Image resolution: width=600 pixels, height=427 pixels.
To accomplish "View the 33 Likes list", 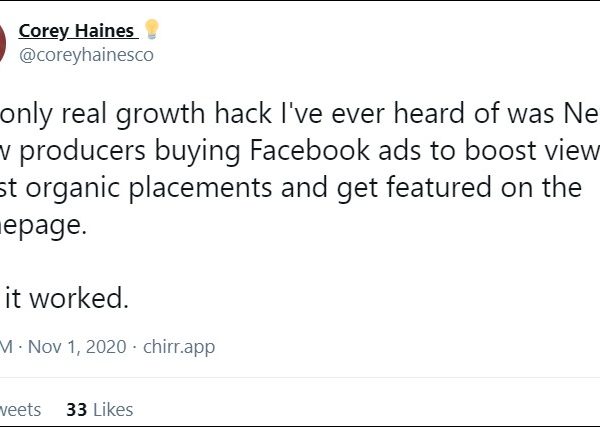I will [x=99, y=409].
